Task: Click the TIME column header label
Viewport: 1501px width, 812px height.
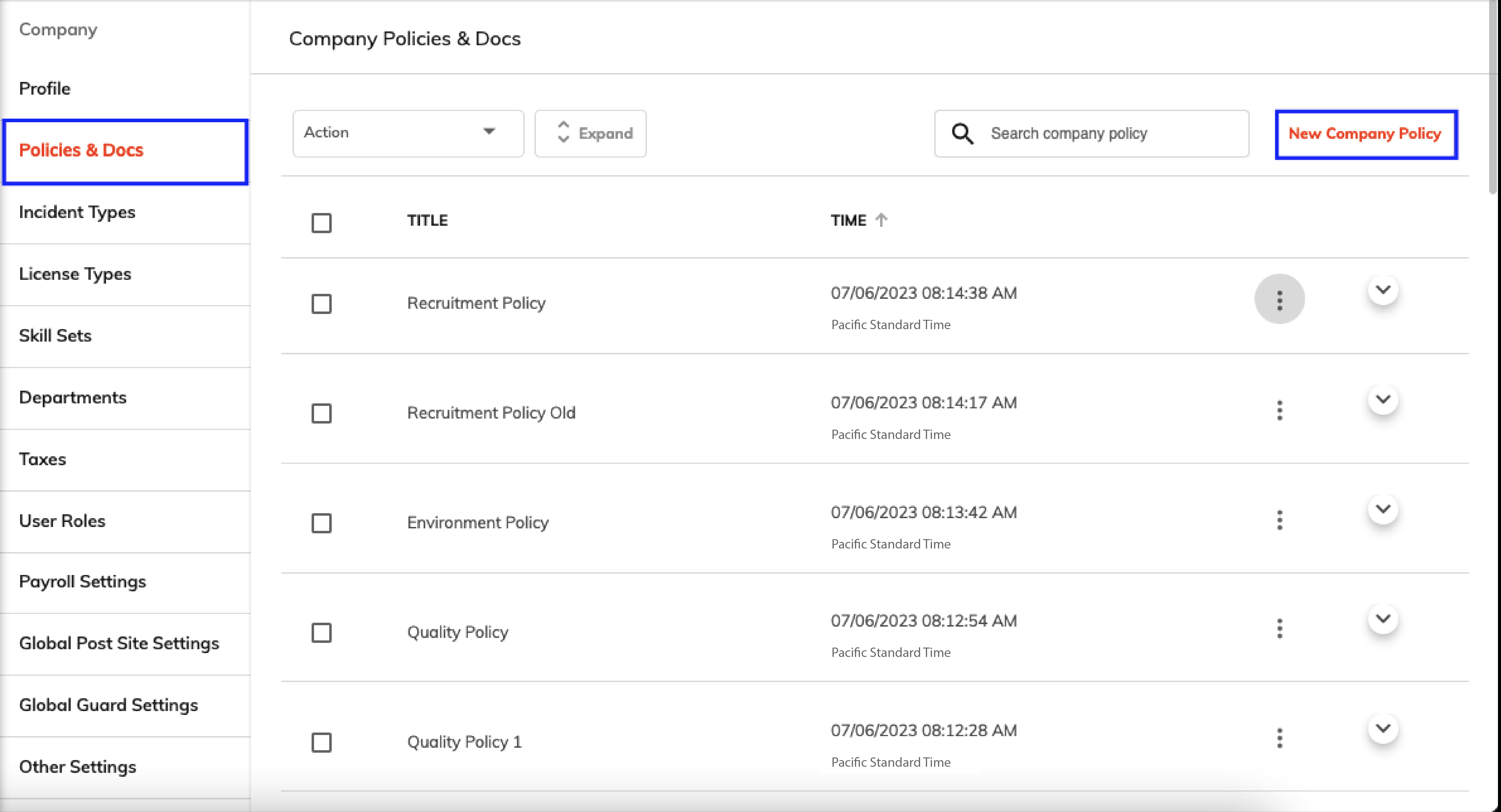Action: (848, 220)
